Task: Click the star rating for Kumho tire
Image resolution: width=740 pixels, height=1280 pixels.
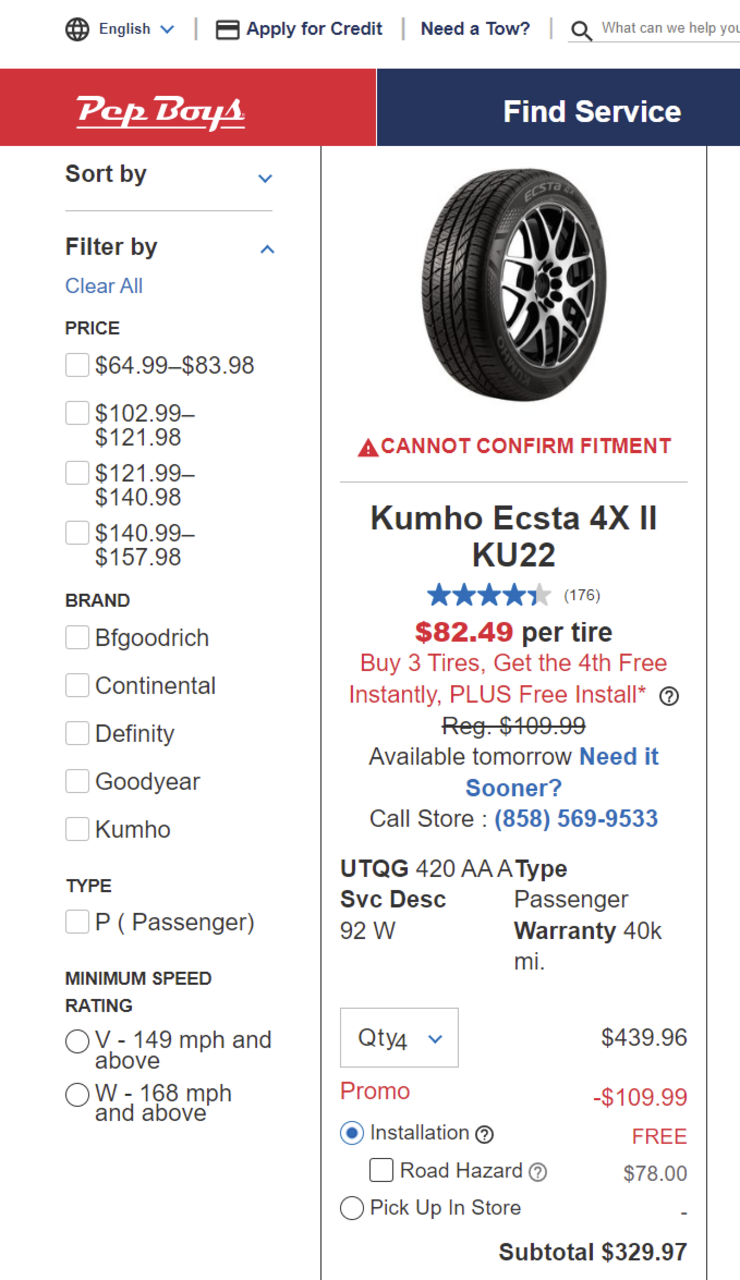Action: tap(488, 596)
